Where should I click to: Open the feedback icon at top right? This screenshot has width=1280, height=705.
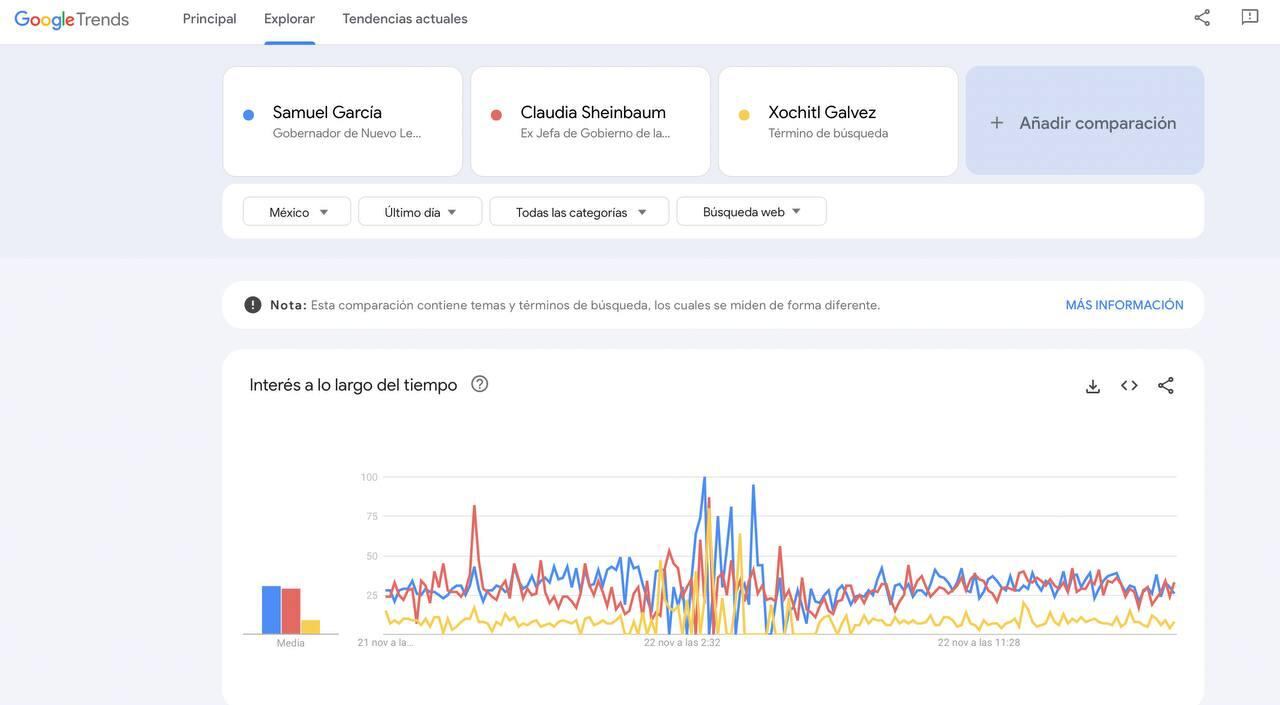click(1245, 15)
